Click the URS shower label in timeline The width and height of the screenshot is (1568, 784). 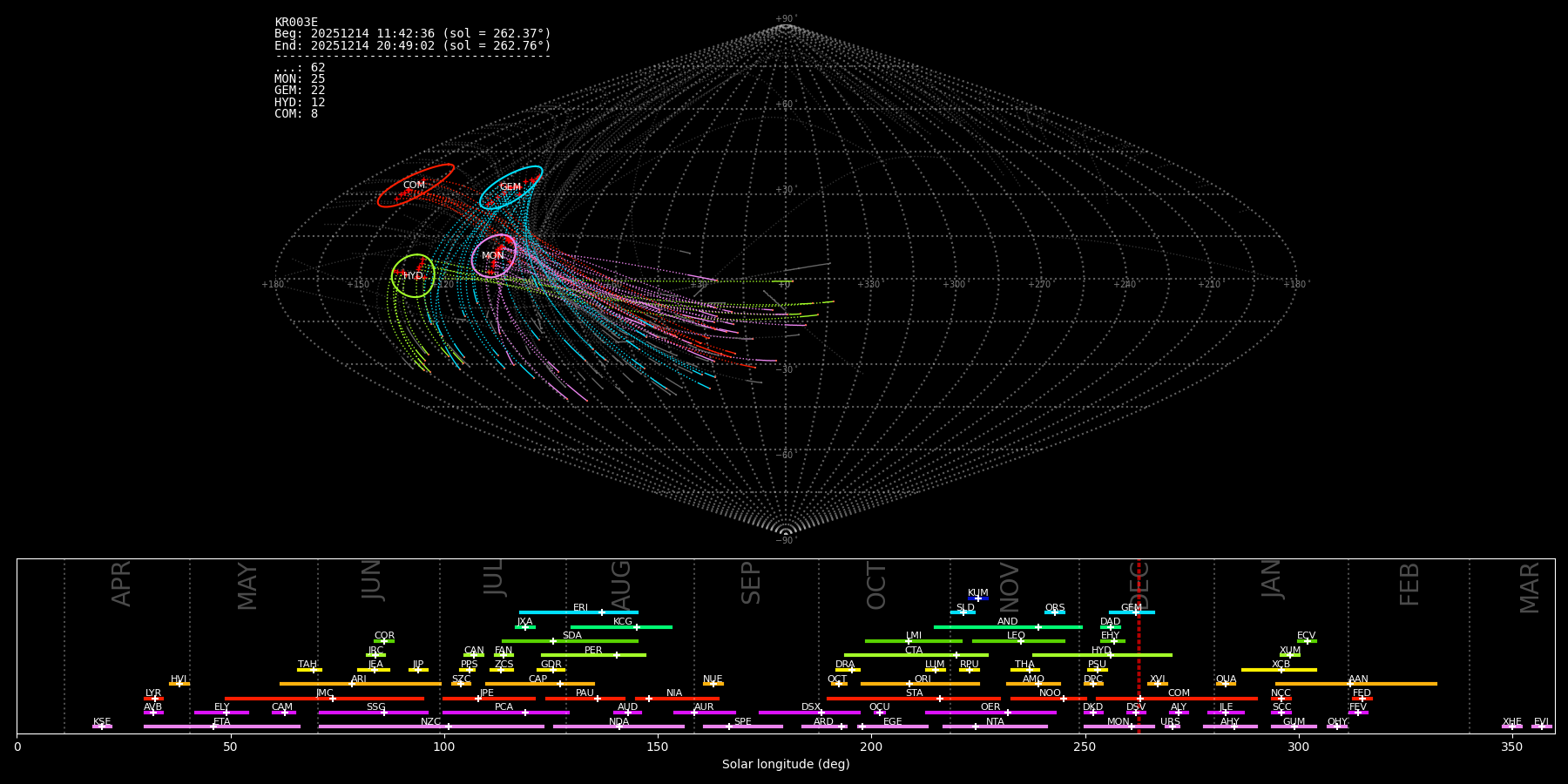coord(1170,722)
